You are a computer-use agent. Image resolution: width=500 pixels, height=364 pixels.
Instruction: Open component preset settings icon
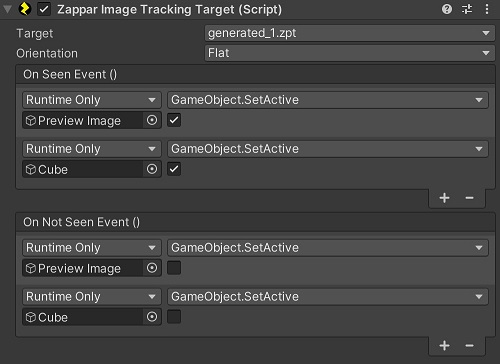tap(467, 9)
